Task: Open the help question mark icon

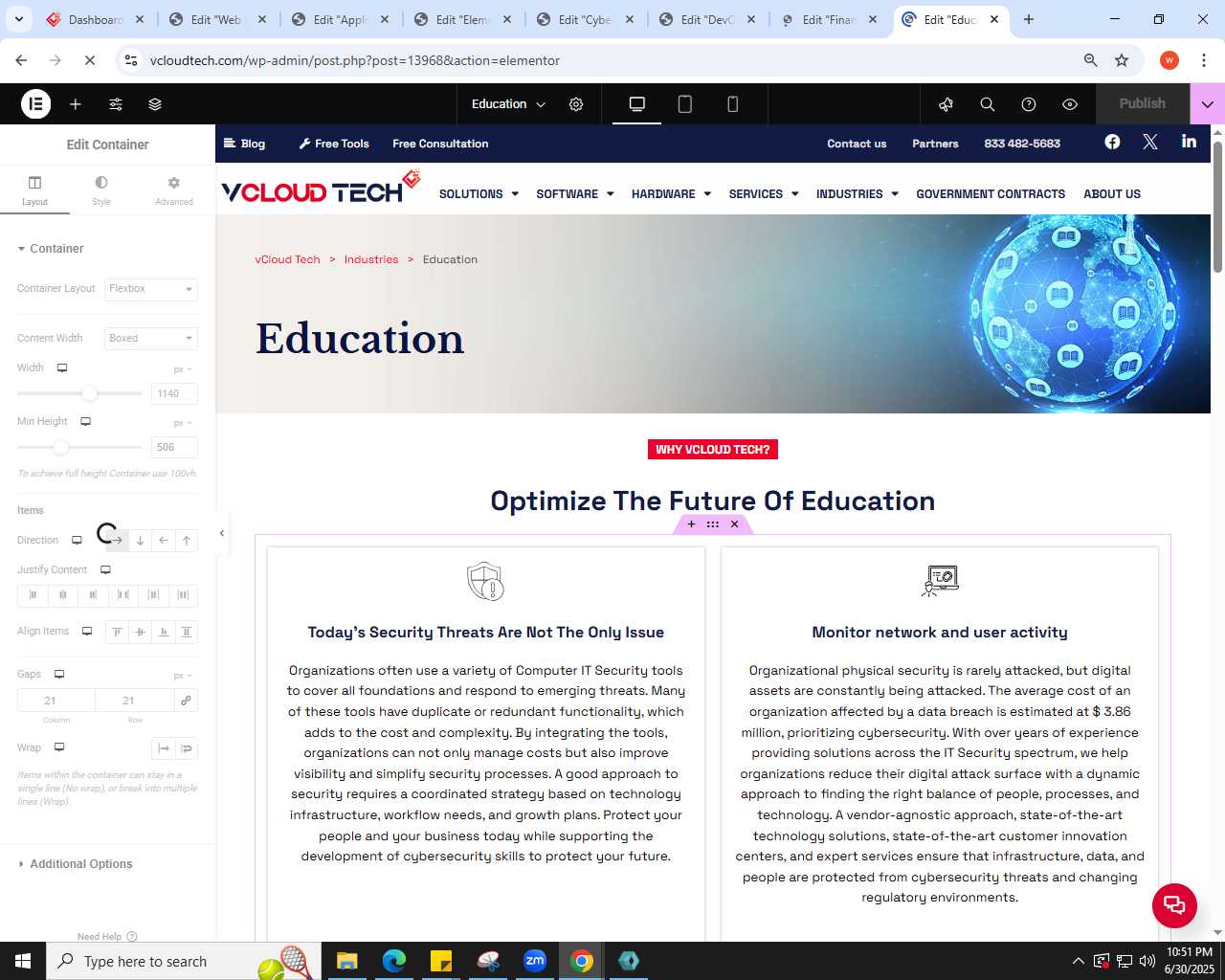Action: (1029, 104)
